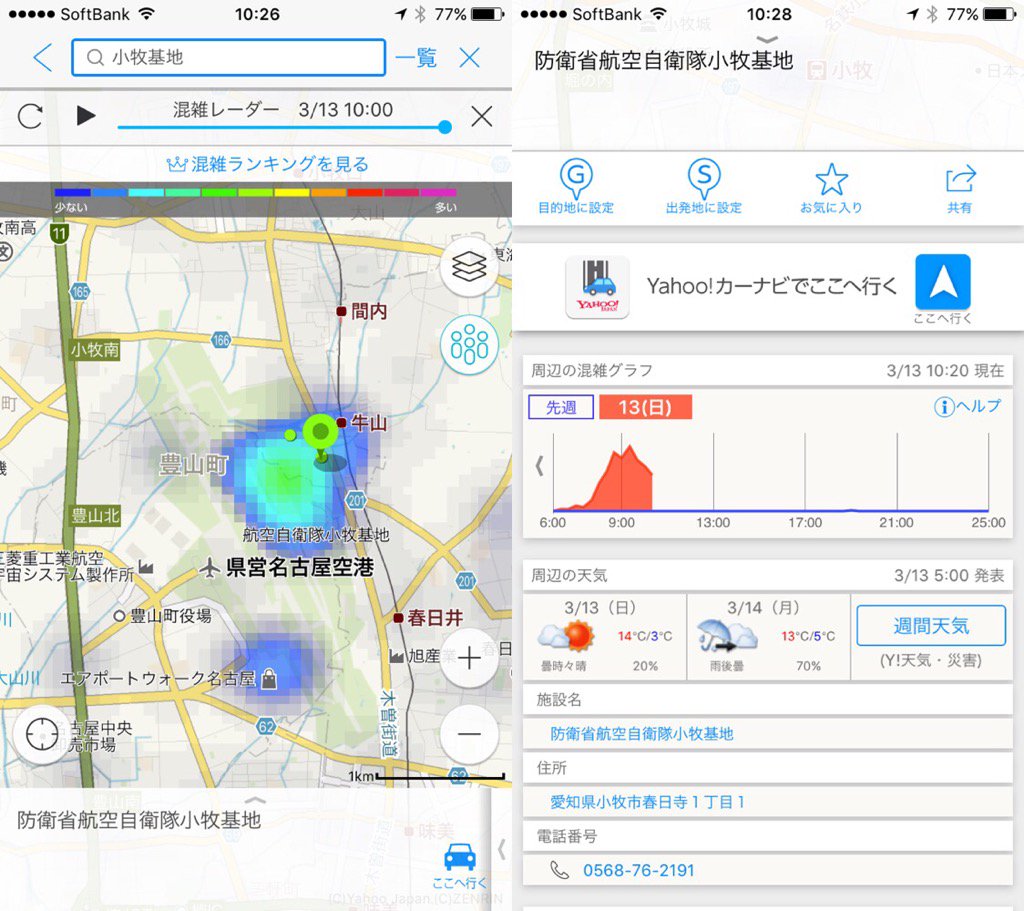Image resolution: width=1024 pixels, height=911 pixels.
Task: Tap the 三菱重工業 factory icon
Action: (x=146, y=568)
